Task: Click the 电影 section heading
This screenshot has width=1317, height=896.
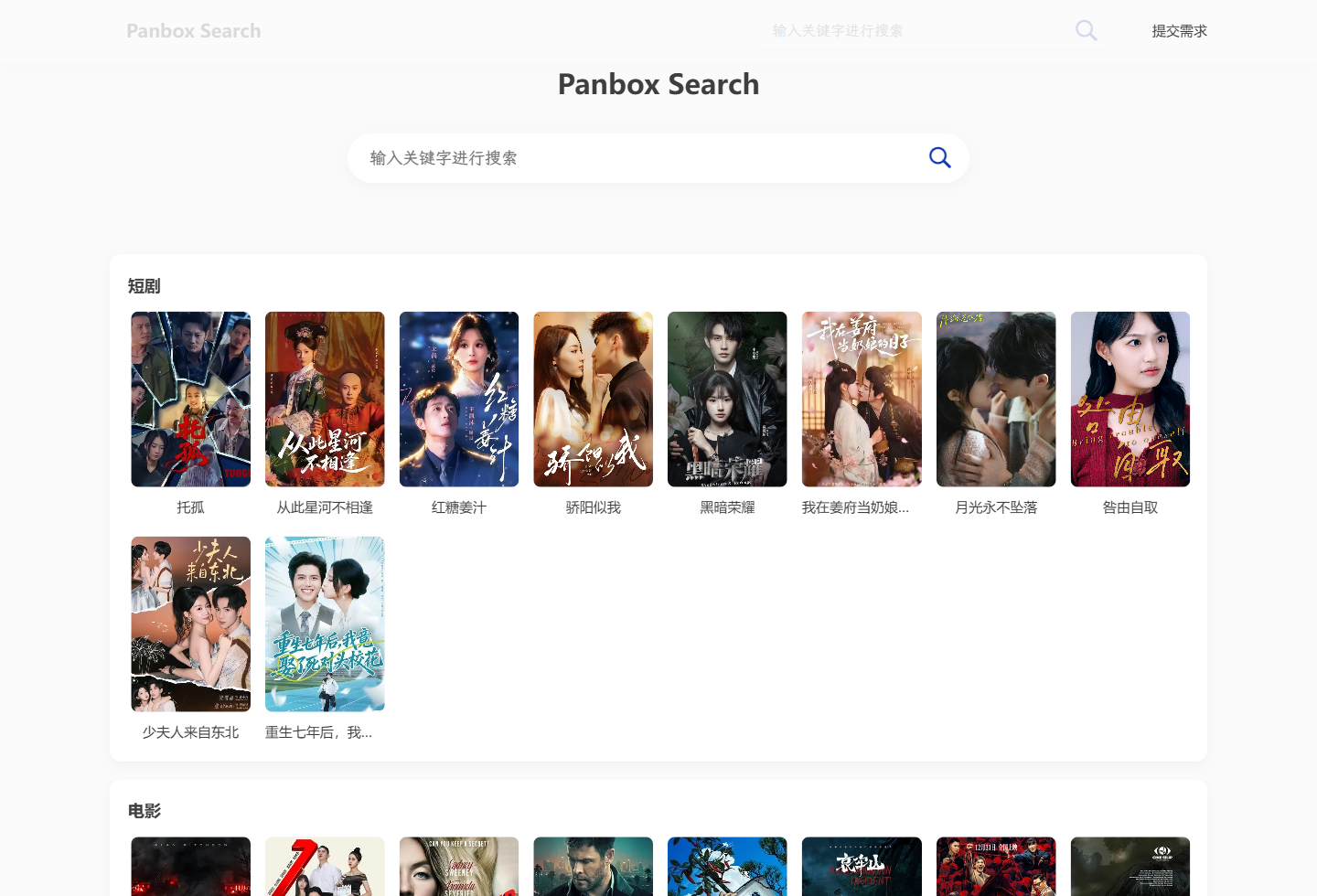Action: 144,810
